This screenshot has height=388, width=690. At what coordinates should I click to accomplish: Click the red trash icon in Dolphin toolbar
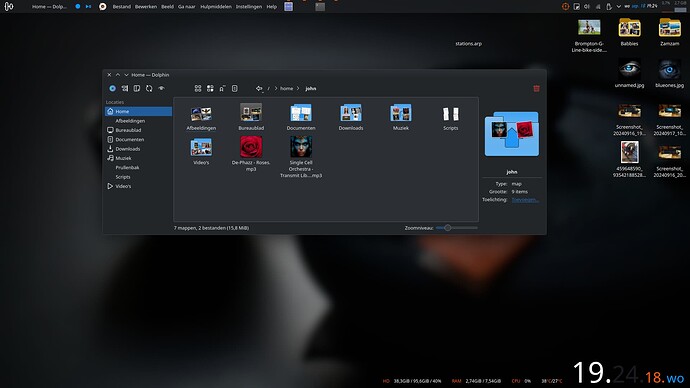pyautogui.click(x=536, y=88)
